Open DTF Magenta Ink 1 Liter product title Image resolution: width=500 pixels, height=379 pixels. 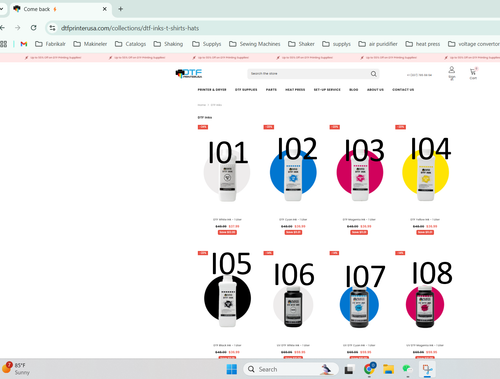[x=359, y=220]
